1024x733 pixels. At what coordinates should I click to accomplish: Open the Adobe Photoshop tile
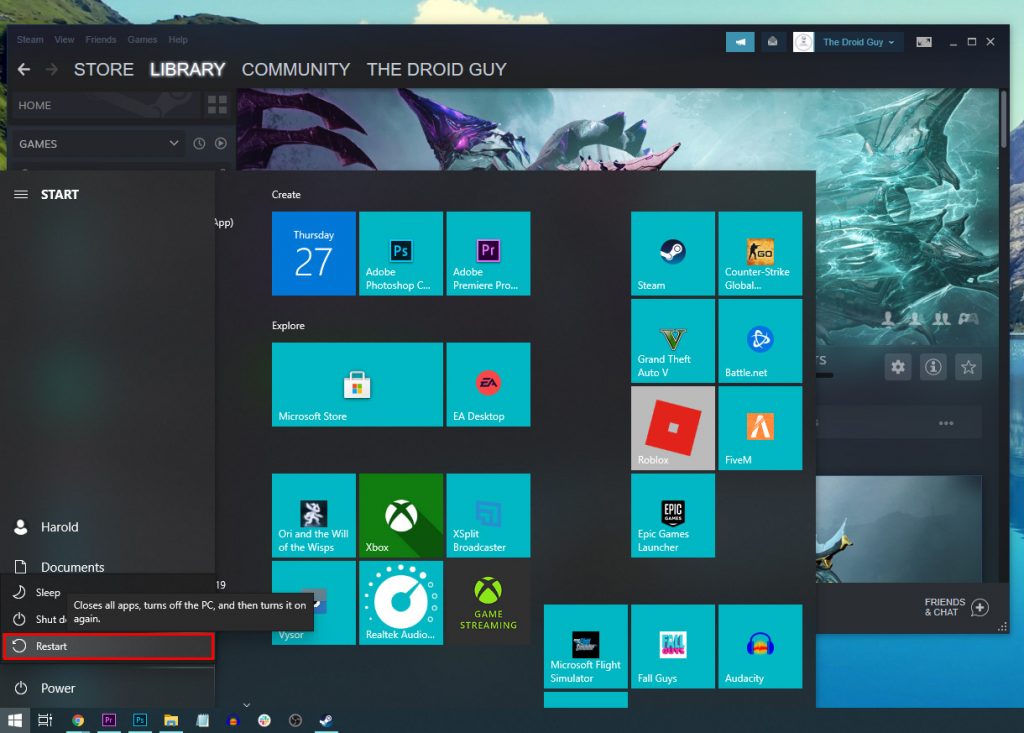pos(401,253)
